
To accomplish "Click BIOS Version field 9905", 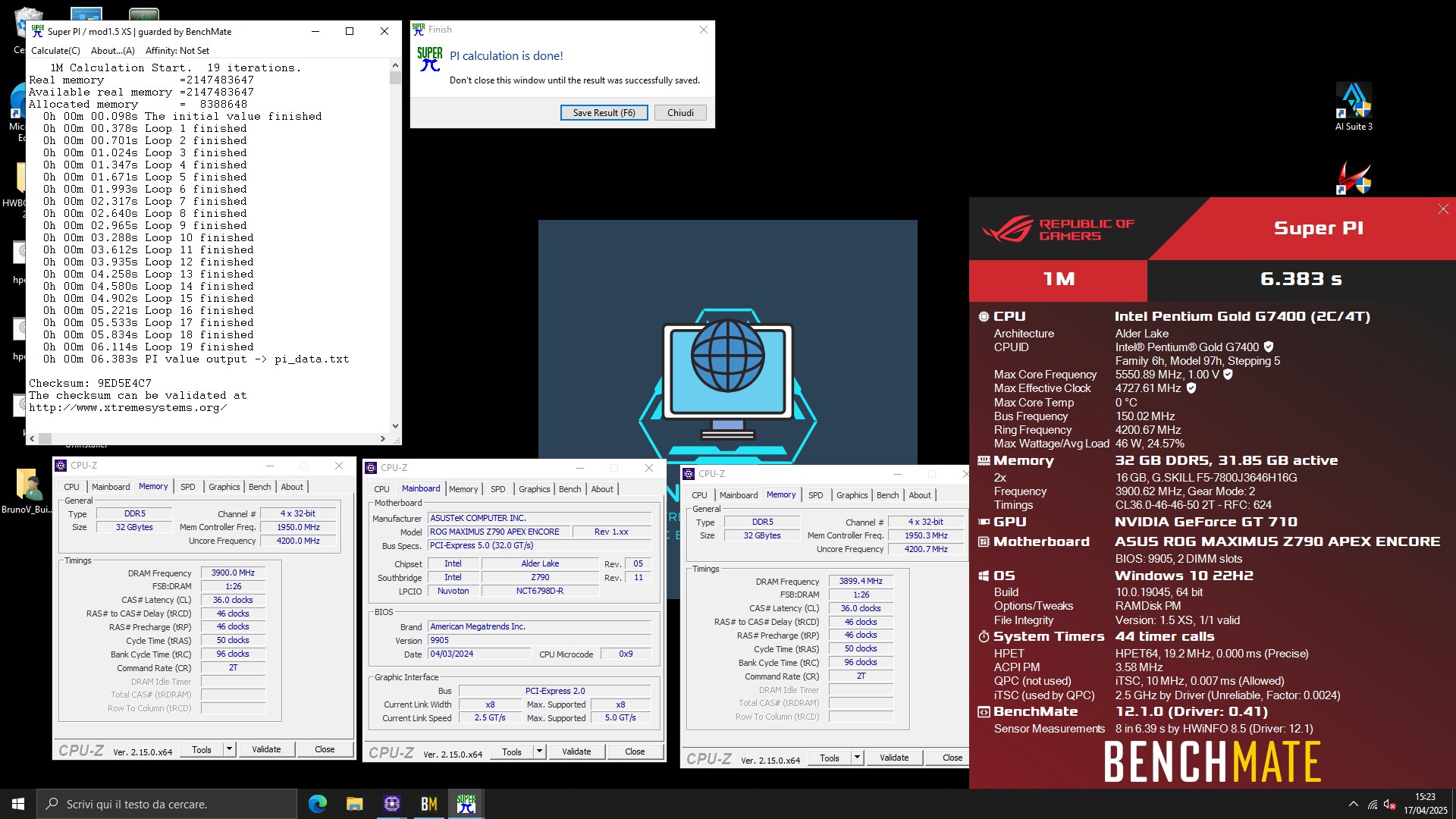I will [x=539, y=640].
